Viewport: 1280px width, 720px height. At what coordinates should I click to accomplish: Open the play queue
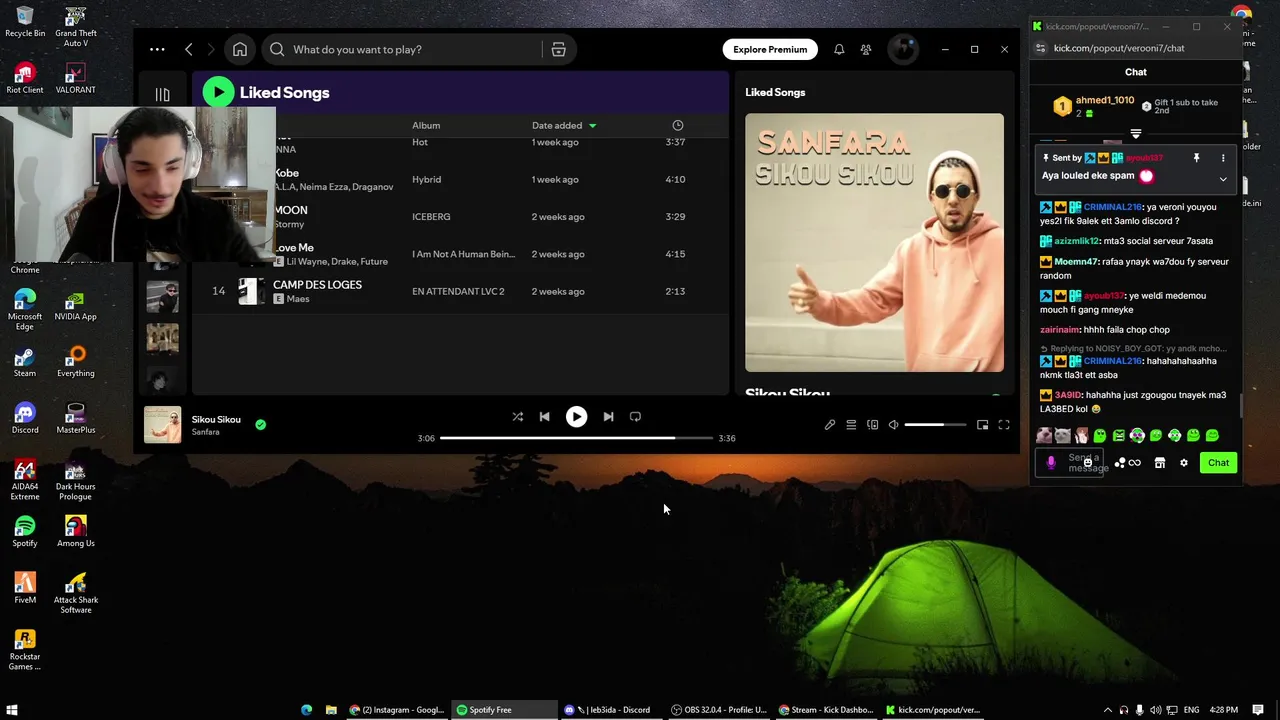click(x=851, y=425)
